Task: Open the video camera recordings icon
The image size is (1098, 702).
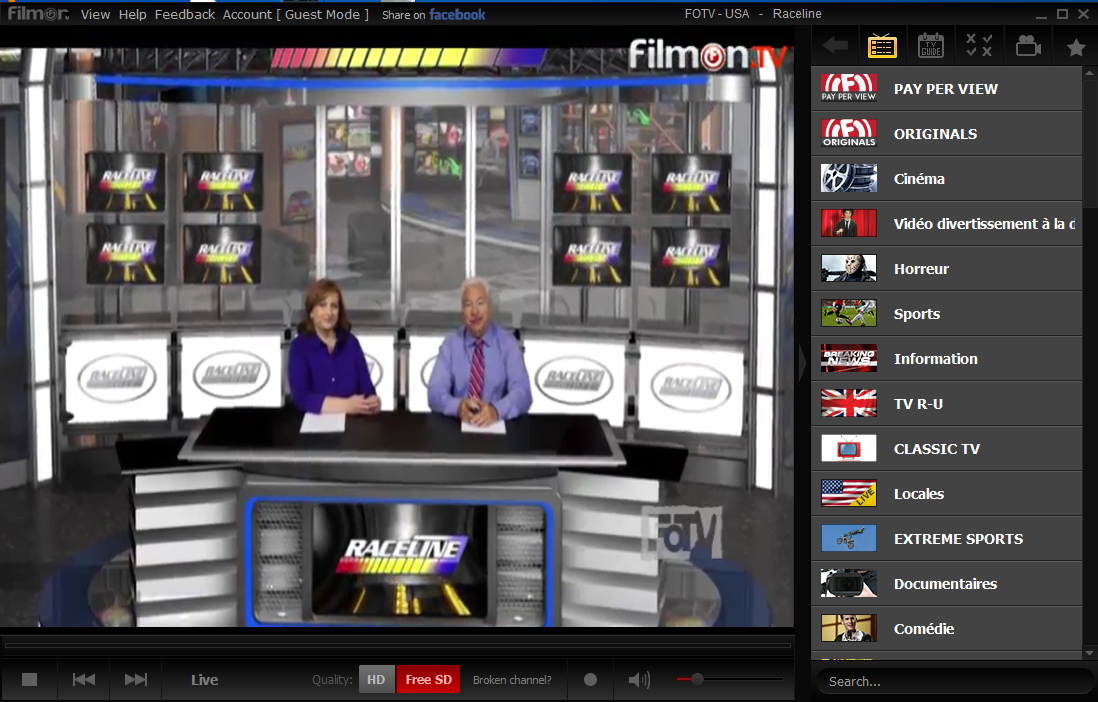Action: [1028, 46]
